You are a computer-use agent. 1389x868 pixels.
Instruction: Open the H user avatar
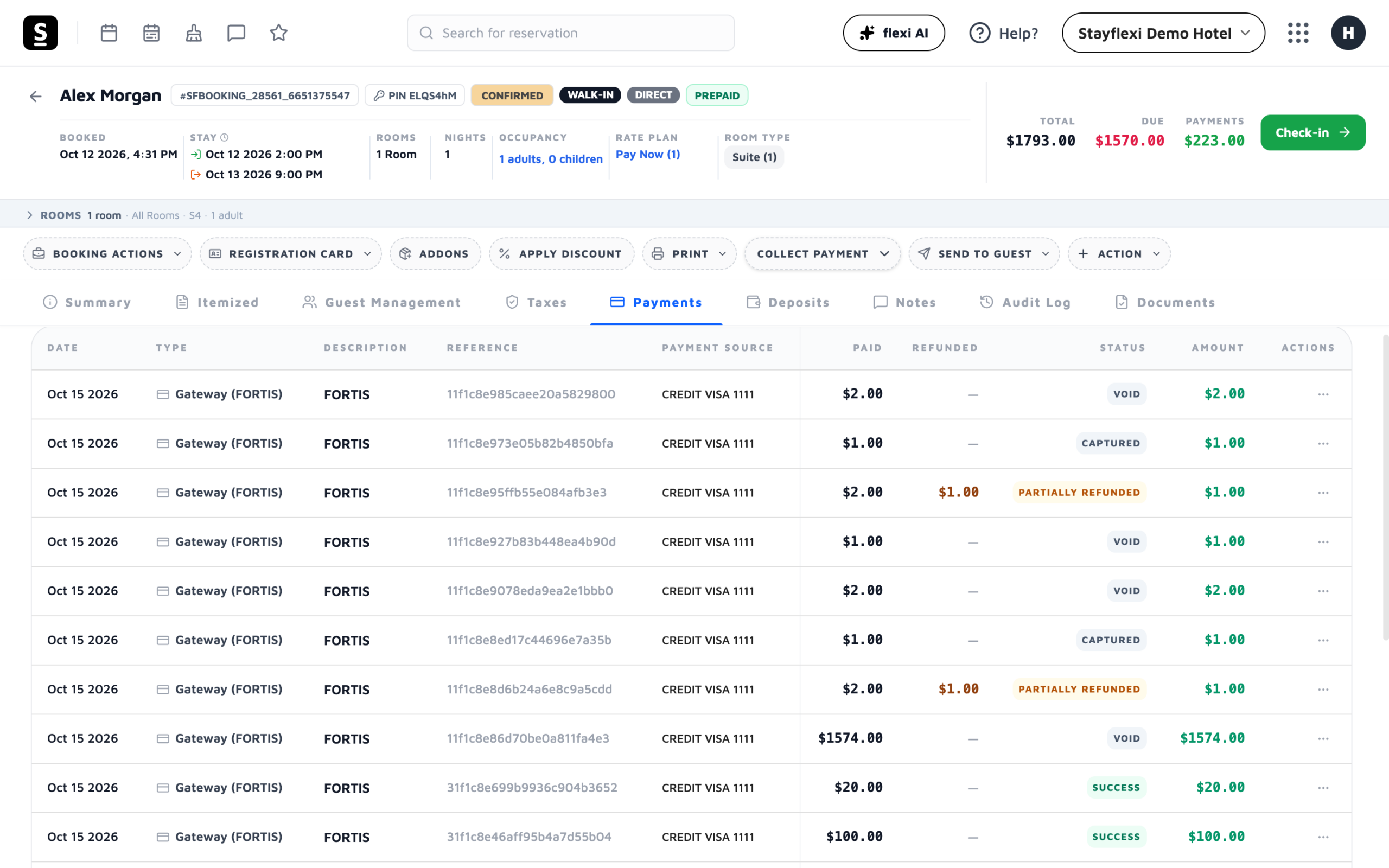click(1348, 33)
